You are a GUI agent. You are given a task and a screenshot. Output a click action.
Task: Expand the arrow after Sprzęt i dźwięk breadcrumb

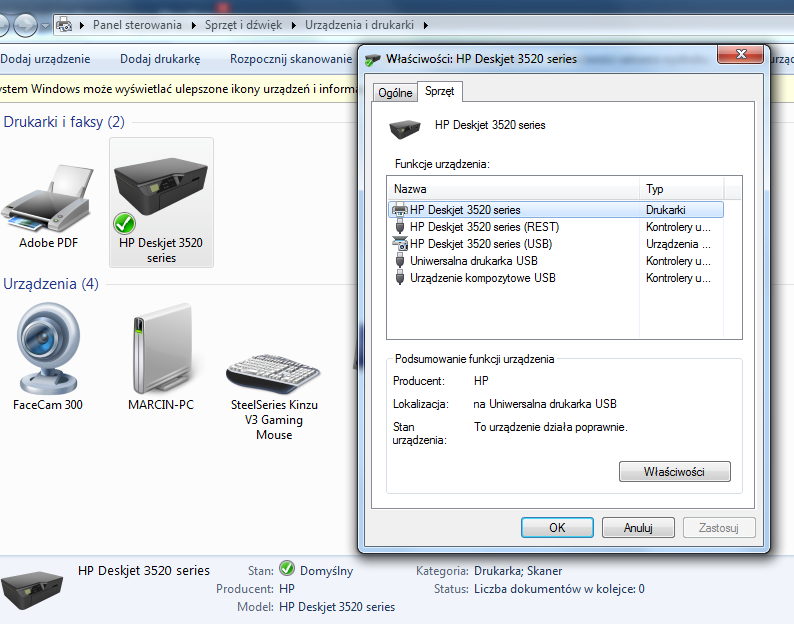293,25
